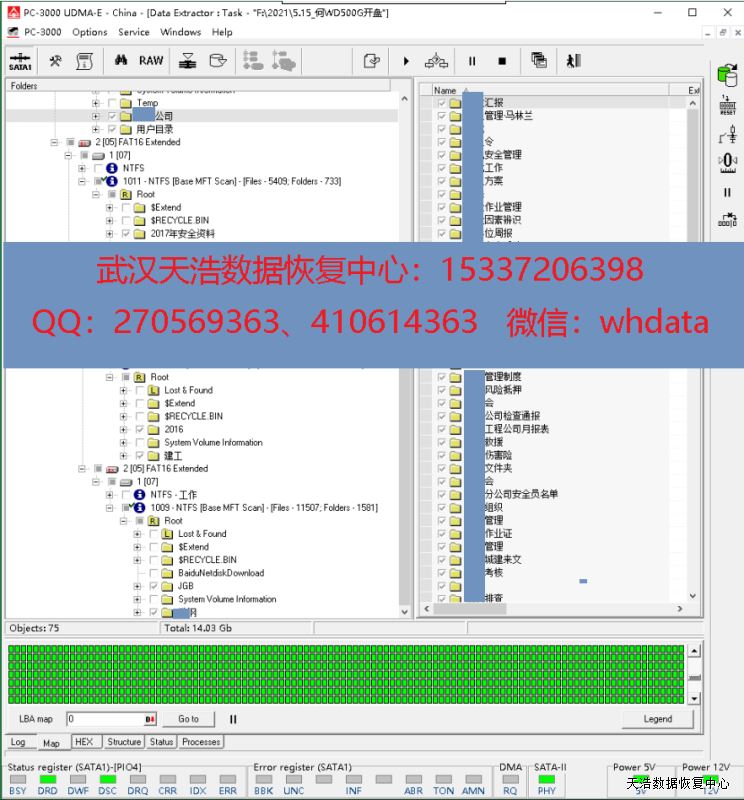744x800 pixels.
Task: Click the Go to button
Action: pos(189,719)
